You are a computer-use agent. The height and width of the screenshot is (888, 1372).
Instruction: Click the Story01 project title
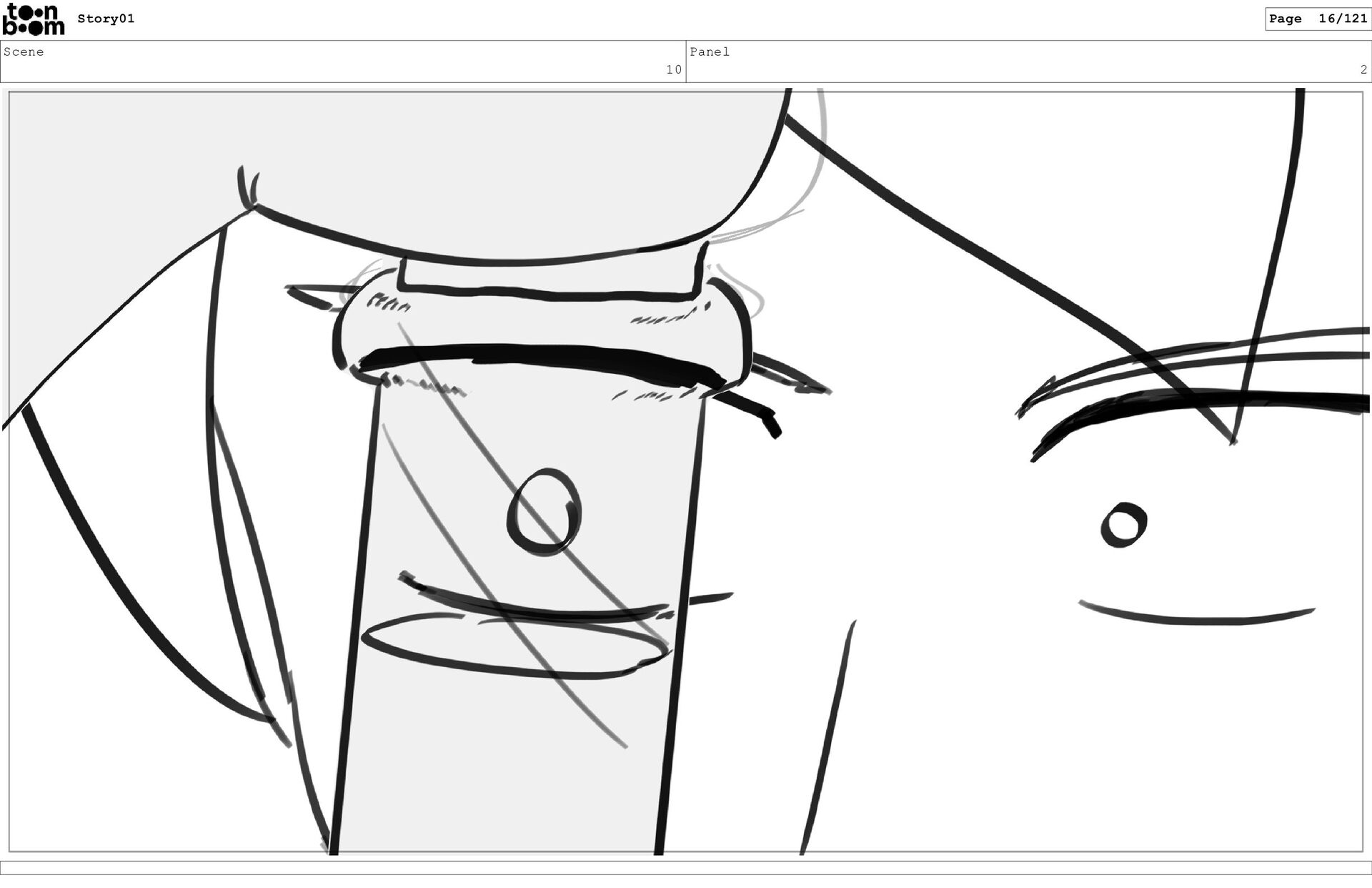click(106, 19)
